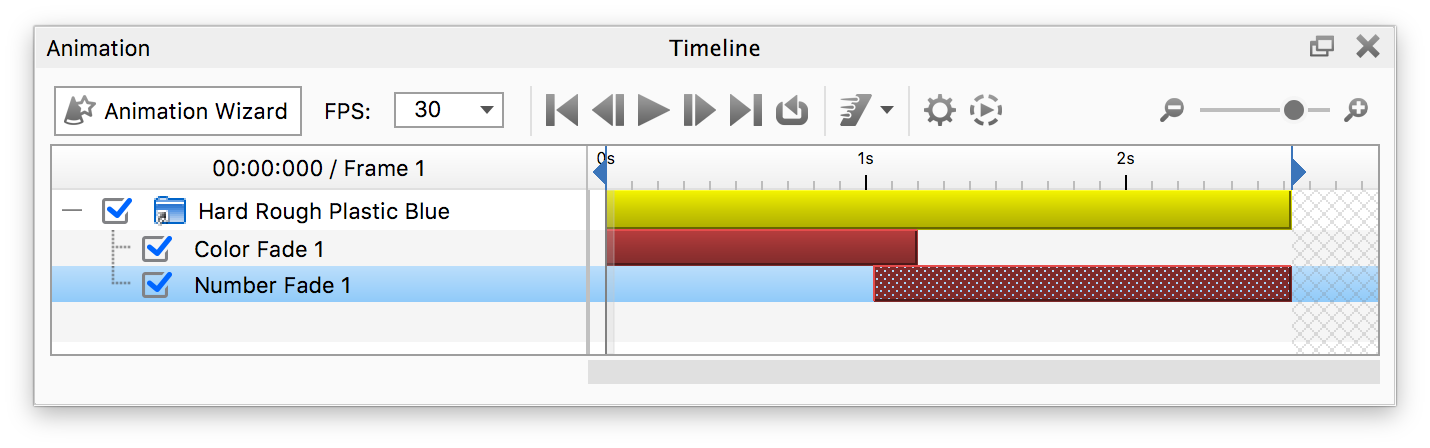Open the animation settings gear
Screen dimensions: 1430x448
tap(939, 110)
